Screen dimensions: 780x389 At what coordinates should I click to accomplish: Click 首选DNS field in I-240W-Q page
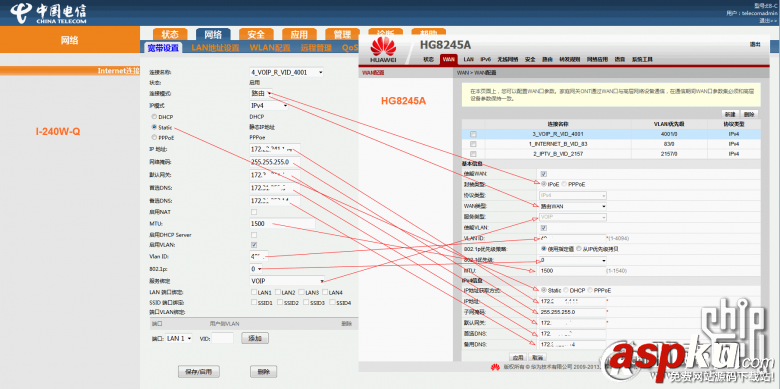[x=275, y=188]
